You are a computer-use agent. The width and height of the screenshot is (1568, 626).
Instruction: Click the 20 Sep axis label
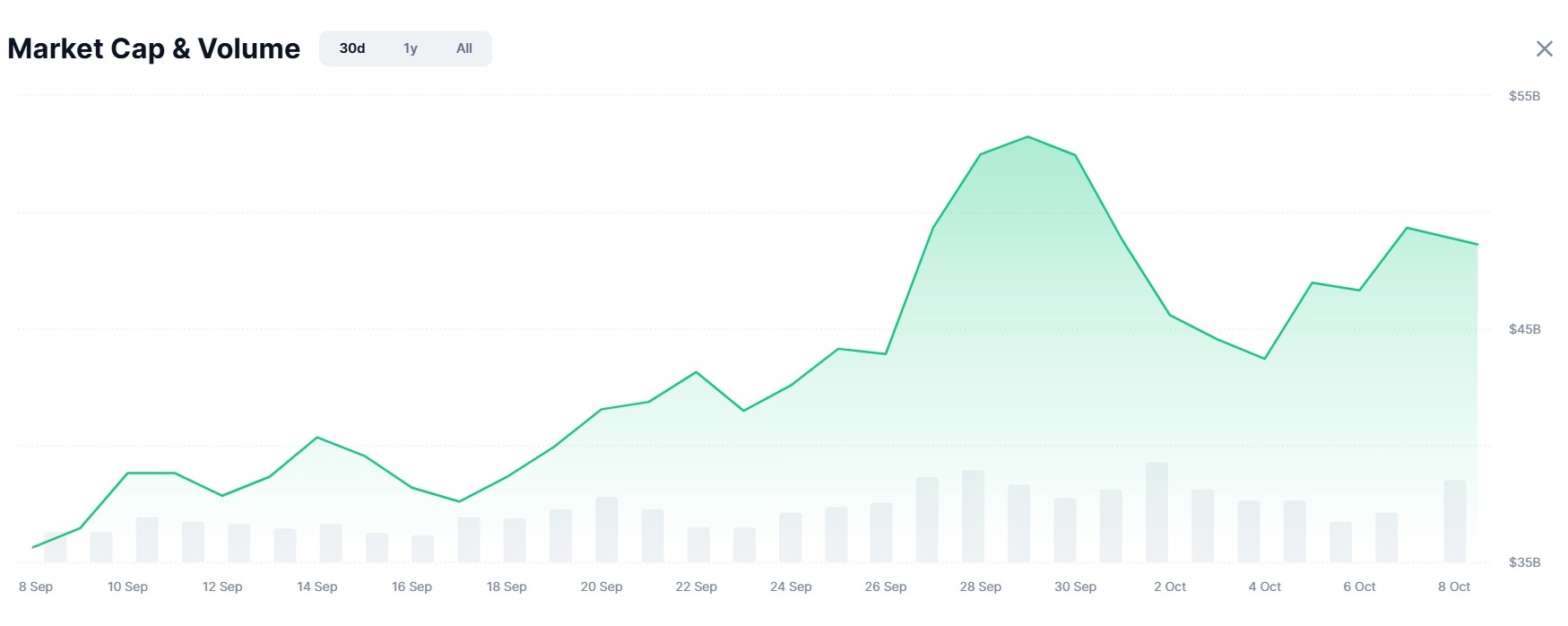602,587
